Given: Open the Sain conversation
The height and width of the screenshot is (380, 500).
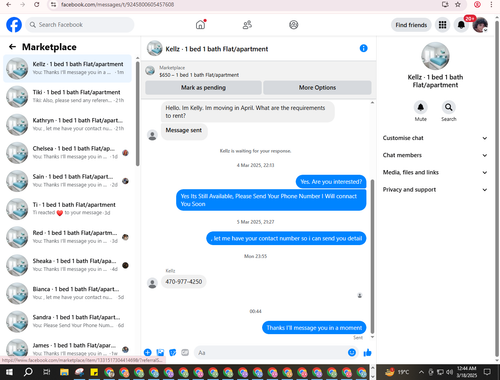Looking at the screenshot, I should click(x=68, y=181).
